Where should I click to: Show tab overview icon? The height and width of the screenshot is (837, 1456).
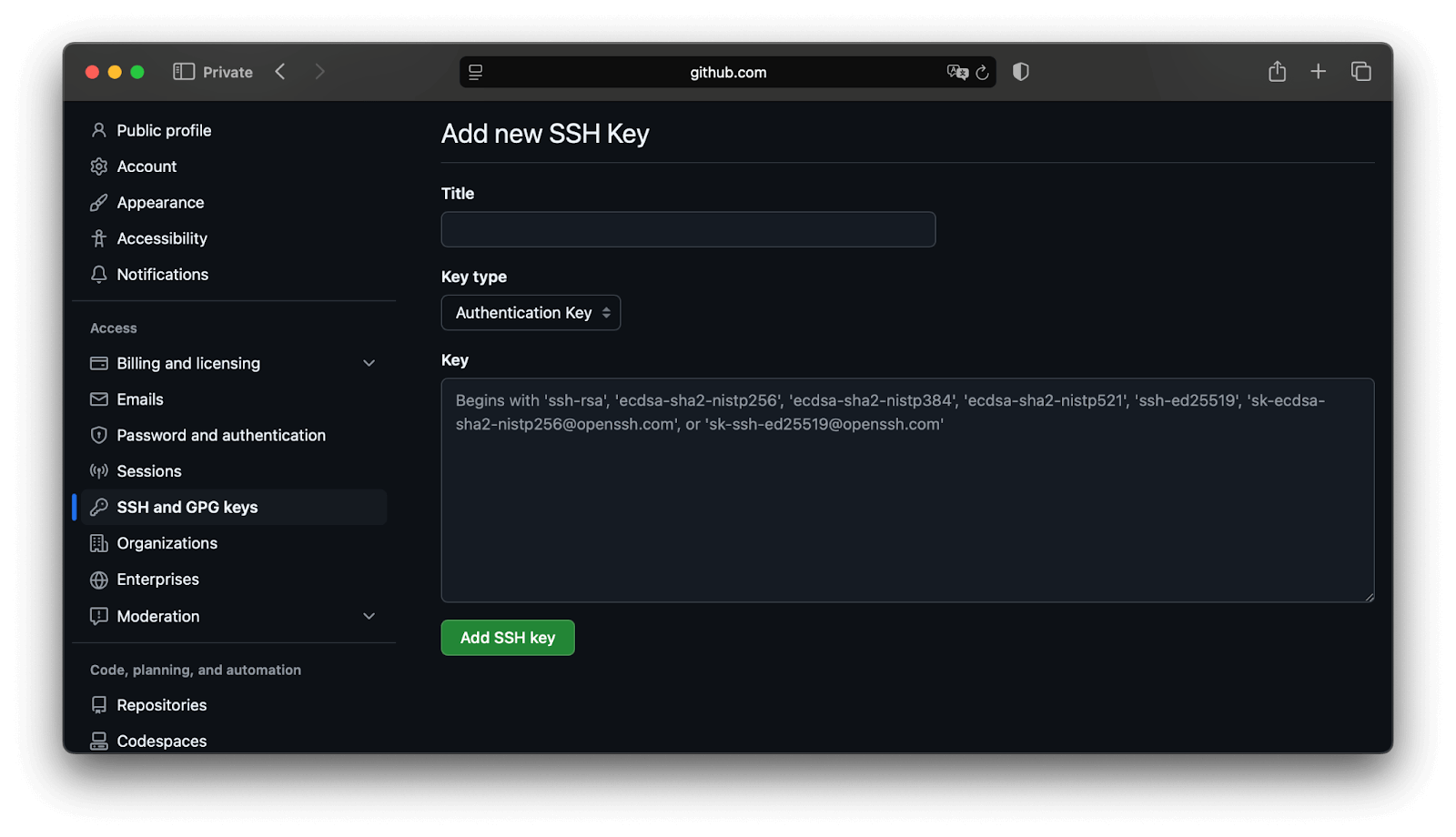click(1360, 72)
